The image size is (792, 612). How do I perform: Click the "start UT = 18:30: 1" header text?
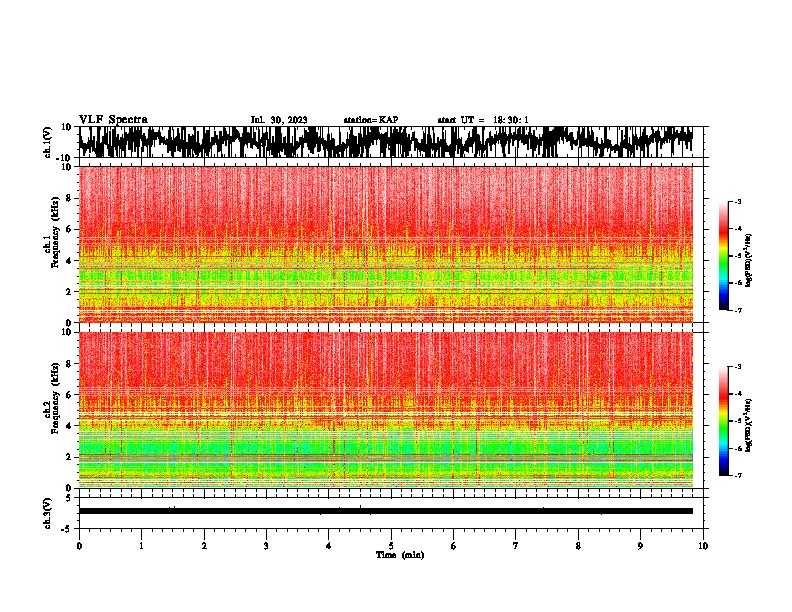click(x=483, y=120)
